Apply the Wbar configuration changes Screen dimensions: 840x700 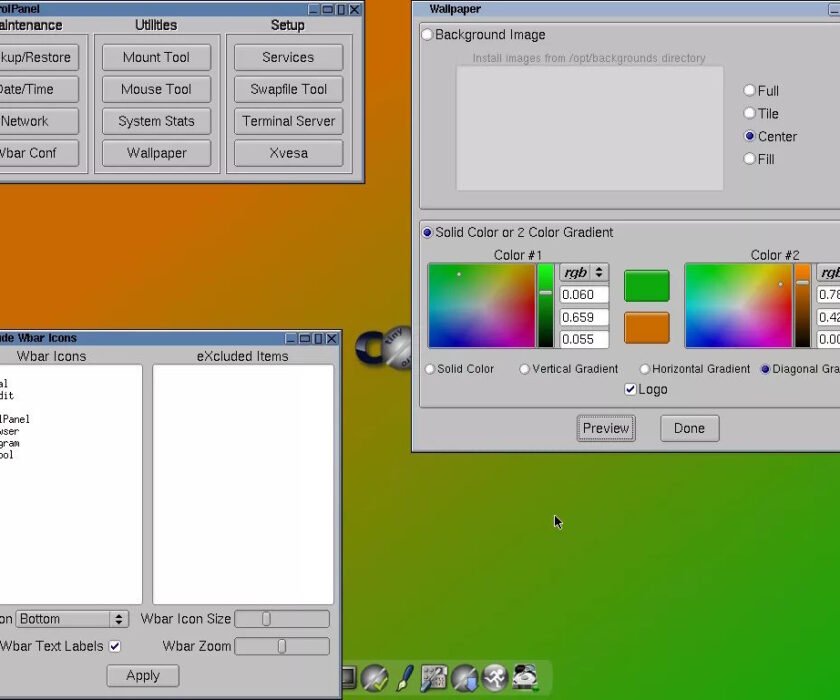point(142,676)
